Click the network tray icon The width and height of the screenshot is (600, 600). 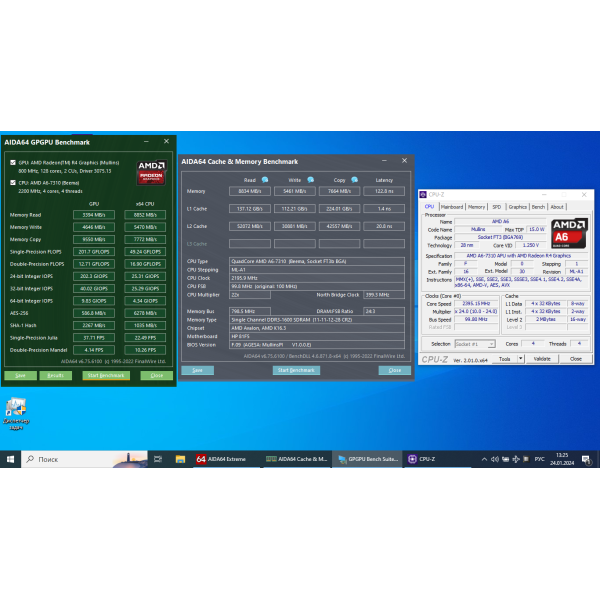click(516, 459)
